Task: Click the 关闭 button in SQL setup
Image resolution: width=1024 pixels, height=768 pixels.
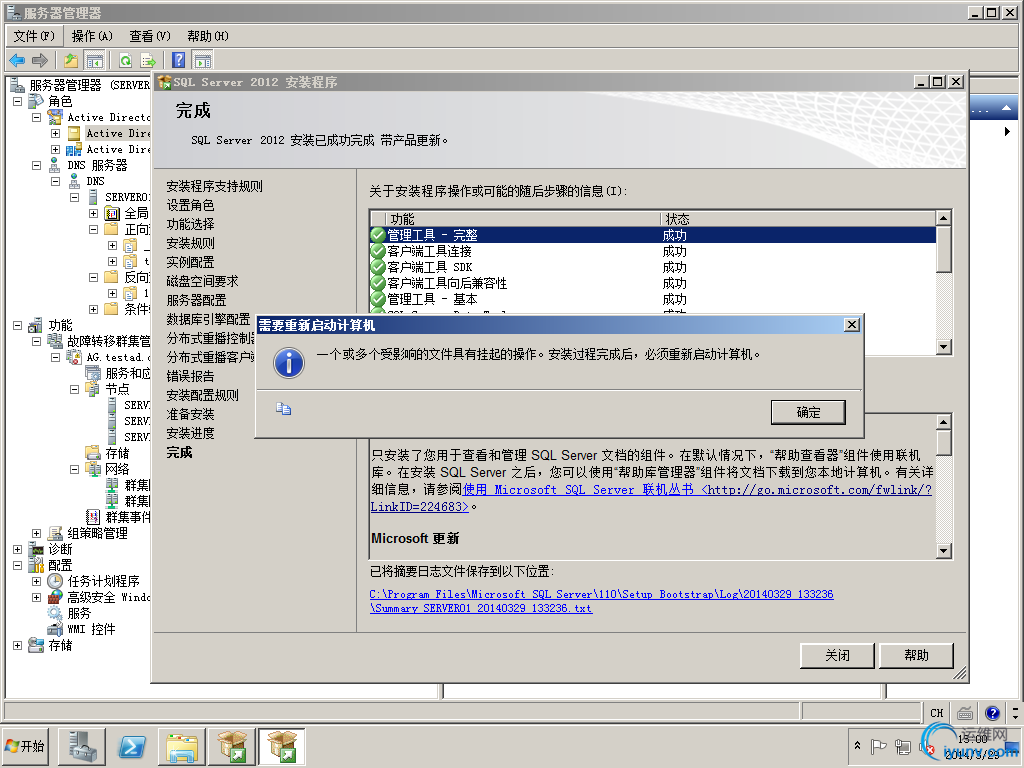Action: 837,655
